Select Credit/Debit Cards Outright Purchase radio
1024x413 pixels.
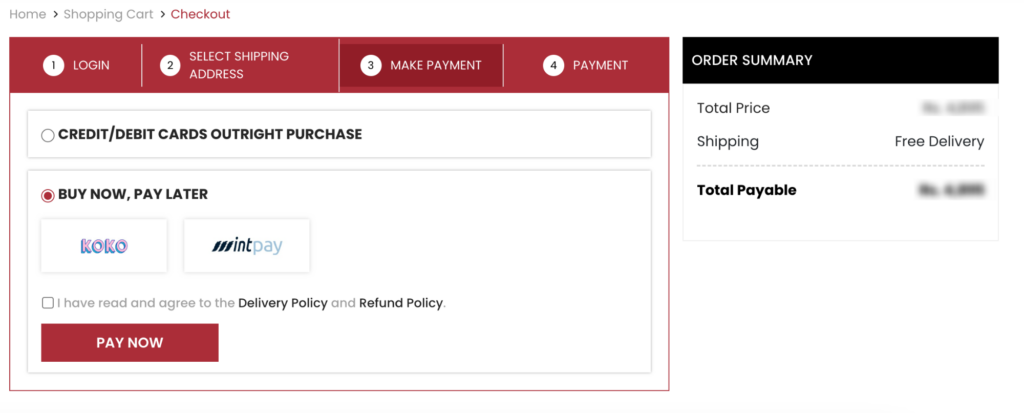[48, 135]
